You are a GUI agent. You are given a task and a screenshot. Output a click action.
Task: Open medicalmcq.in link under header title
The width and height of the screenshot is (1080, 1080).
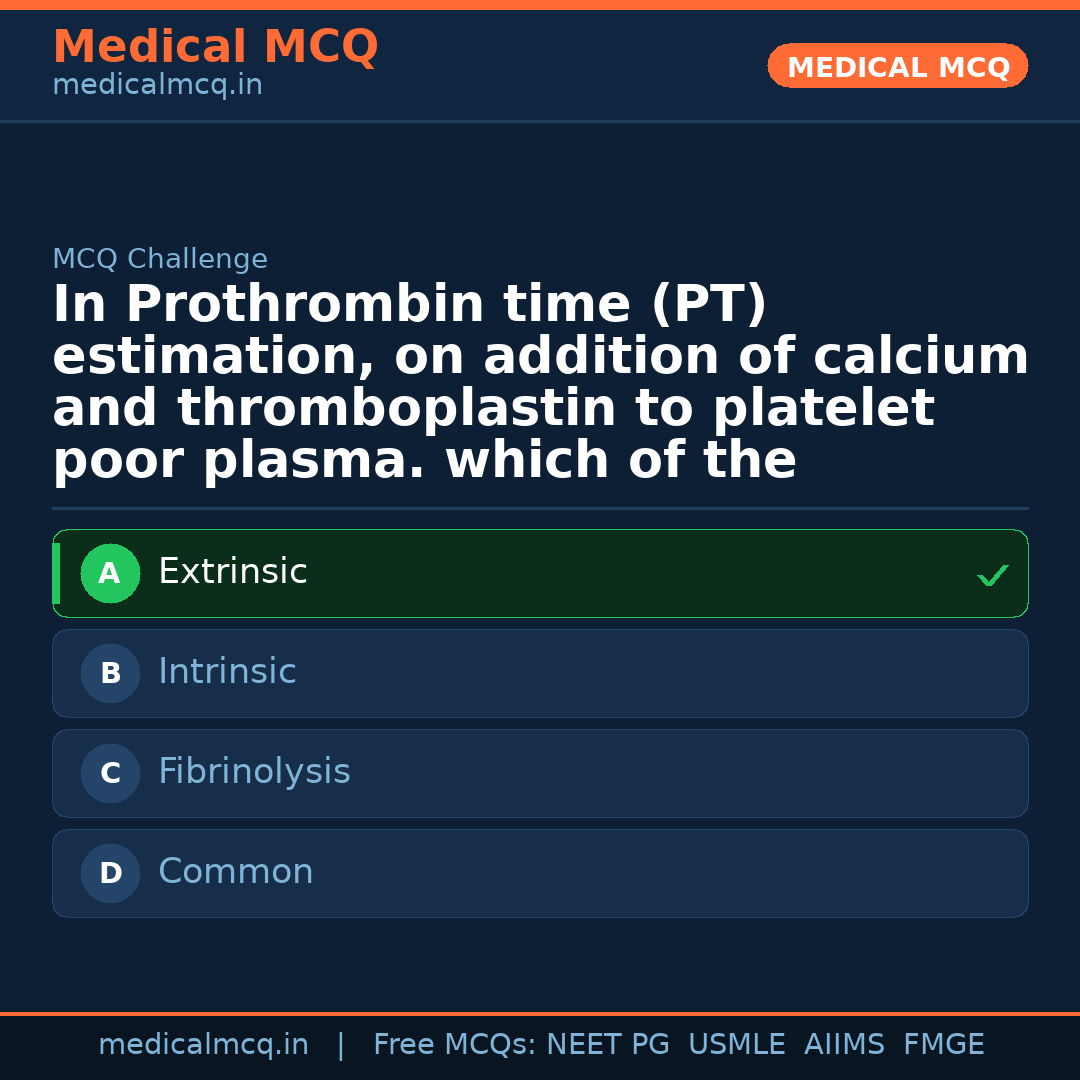(157, 86)
